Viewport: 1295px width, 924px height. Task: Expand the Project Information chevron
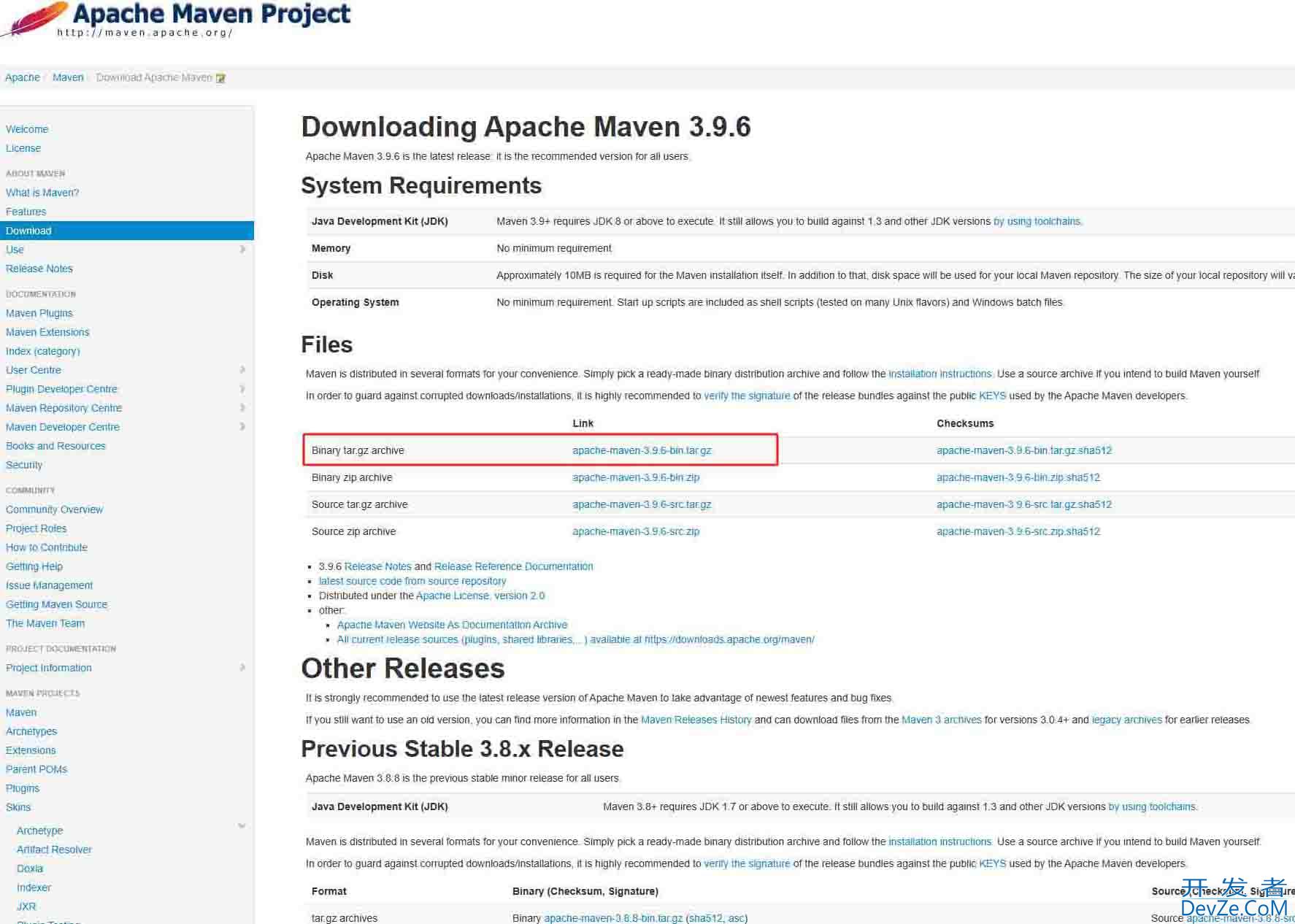click(x=242, y=668)
